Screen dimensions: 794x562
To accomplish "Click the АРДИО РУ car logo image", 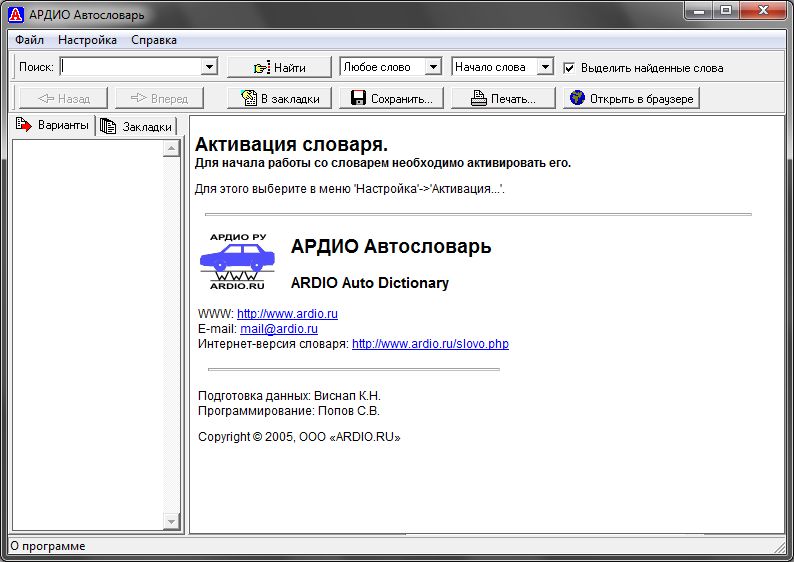I will (237, 261).
